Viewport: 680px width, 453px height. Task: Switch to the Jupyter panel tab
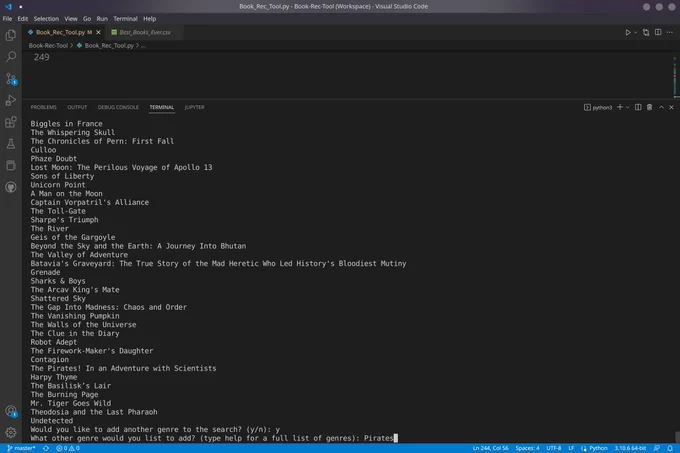194,107
